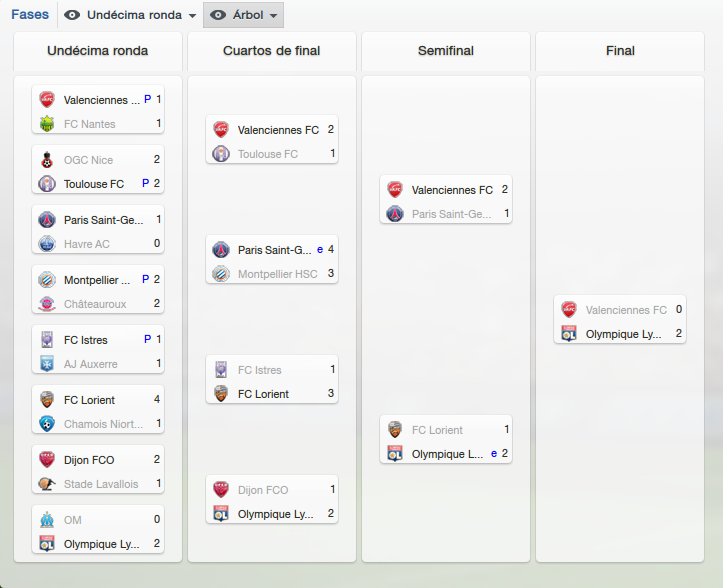Click the Chamois Niortais club crest
The width and height of the screenshot is (723, 588).
coord(47,423)
